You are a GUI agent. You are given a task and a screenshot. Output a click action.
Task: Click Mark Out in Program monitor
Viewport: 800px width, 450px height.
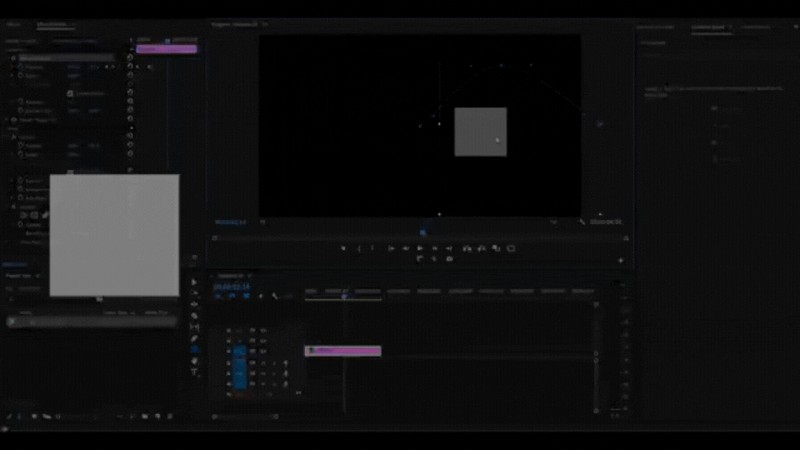(373, 248)
